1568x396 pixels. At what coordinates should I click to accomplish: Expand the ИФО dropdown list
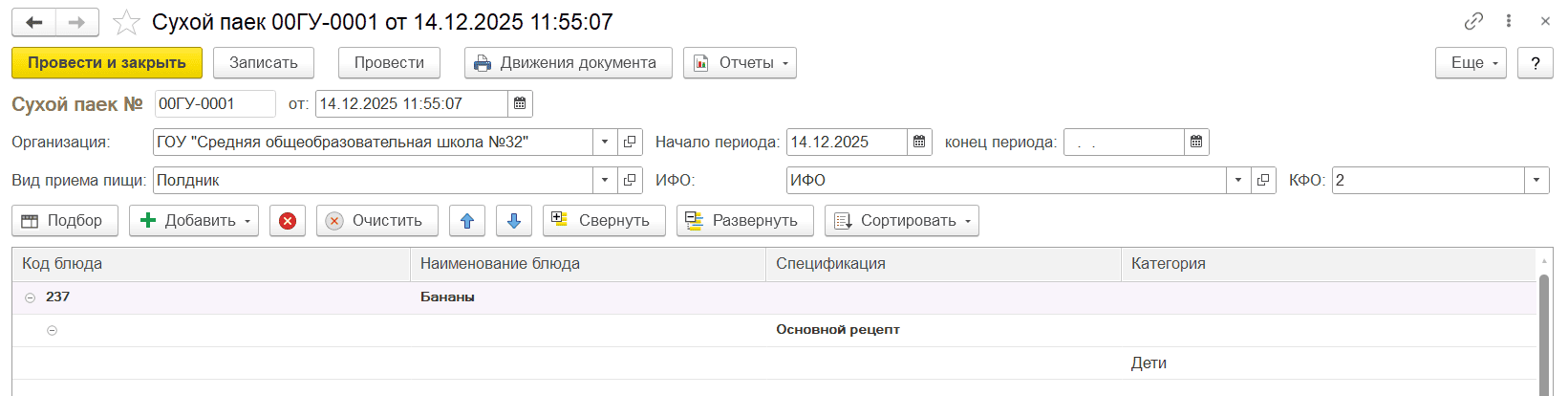(x=1238, y=181)
